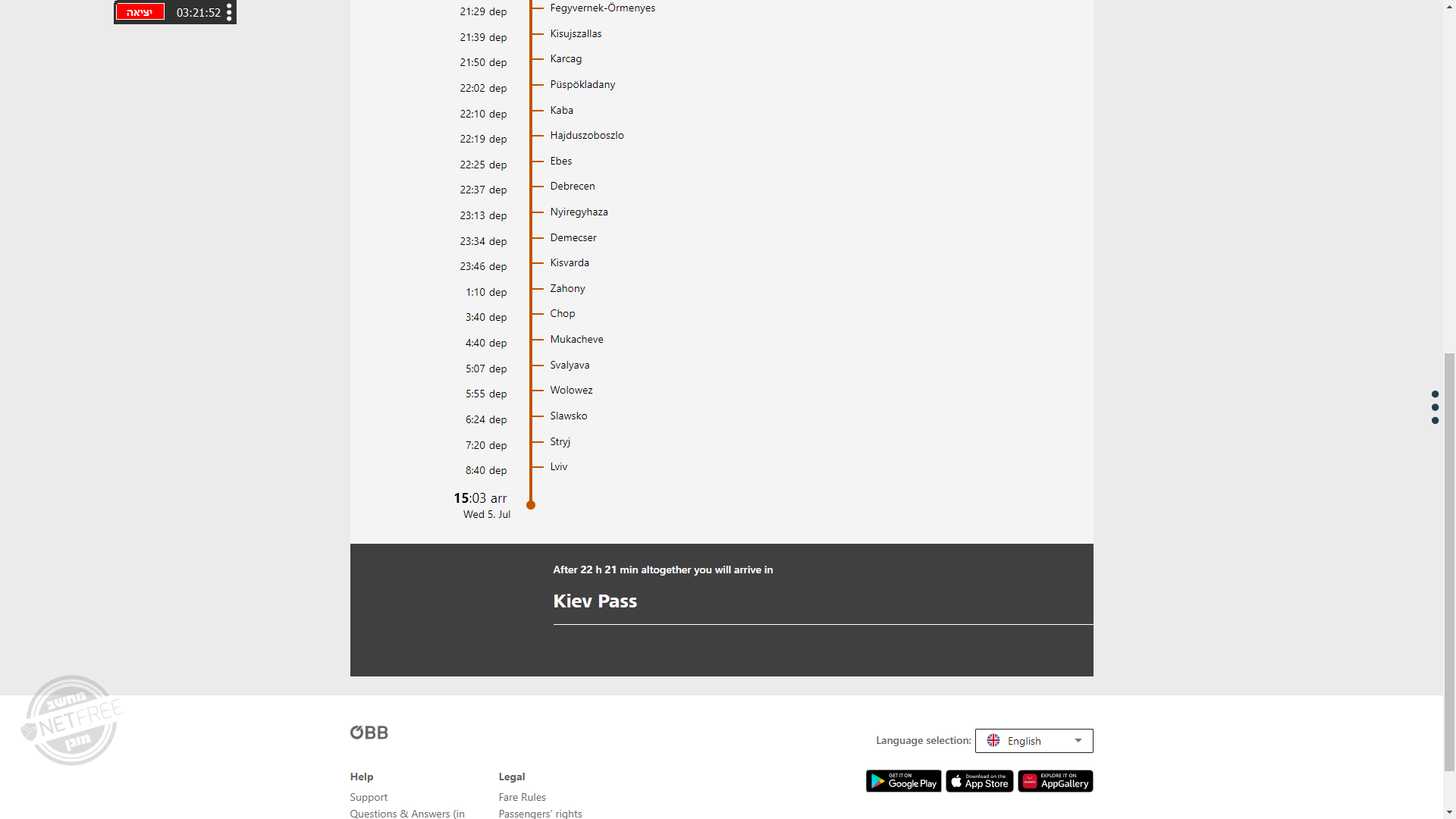Select the Lviv stop in the timeline
This screenshot has height=819, width=1456.
pos(559,467)
